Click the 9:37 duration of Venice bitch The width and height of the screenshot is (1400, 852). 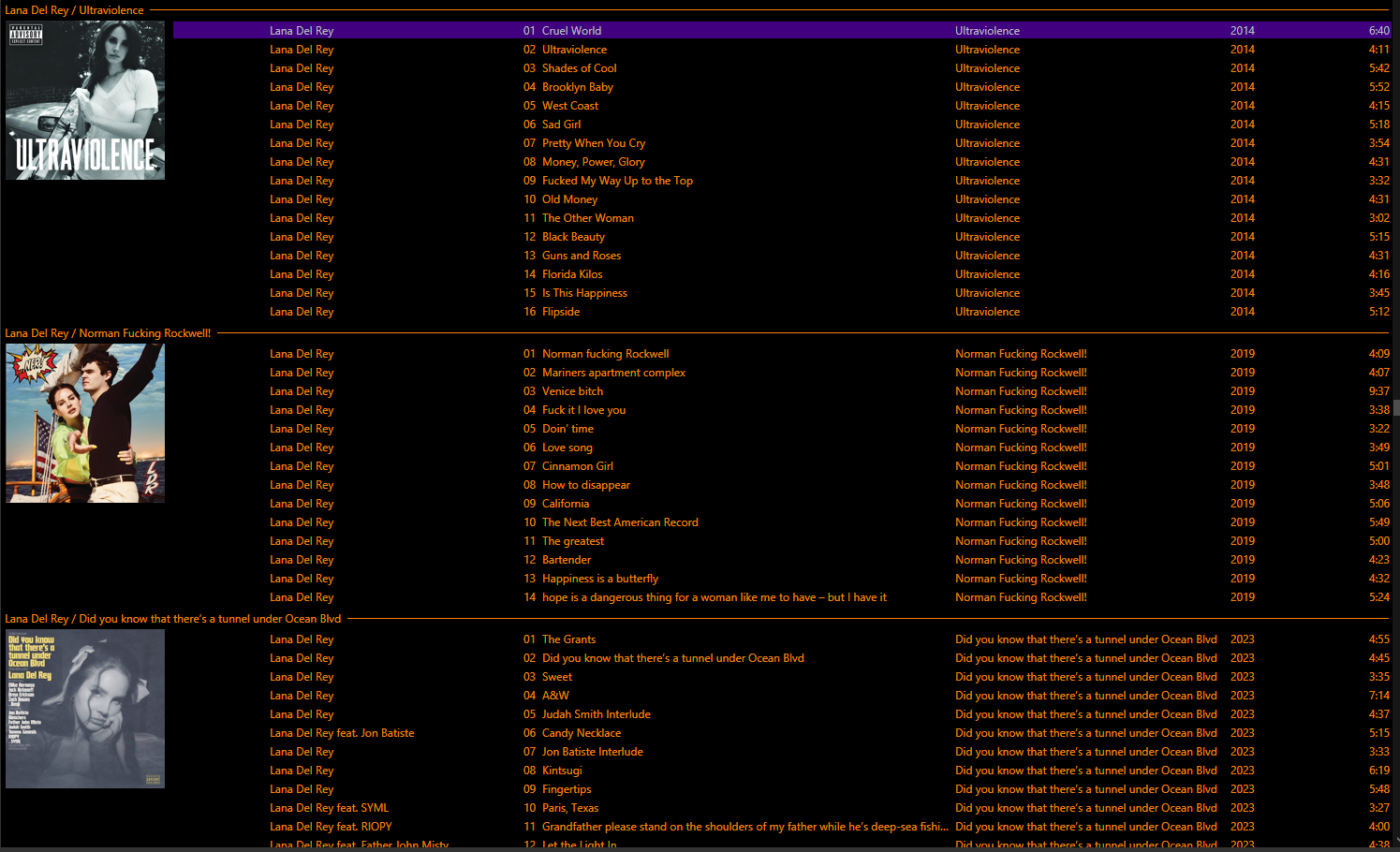tap(1378, 391)
